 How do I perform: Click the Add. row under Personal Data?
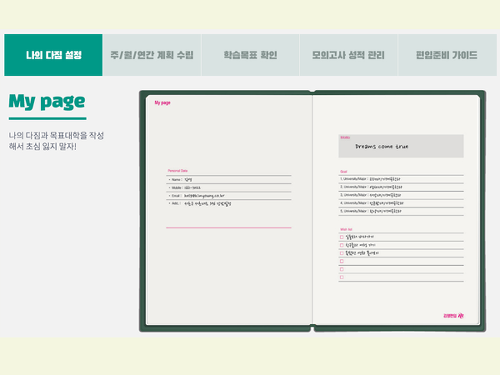click(229, 204)
